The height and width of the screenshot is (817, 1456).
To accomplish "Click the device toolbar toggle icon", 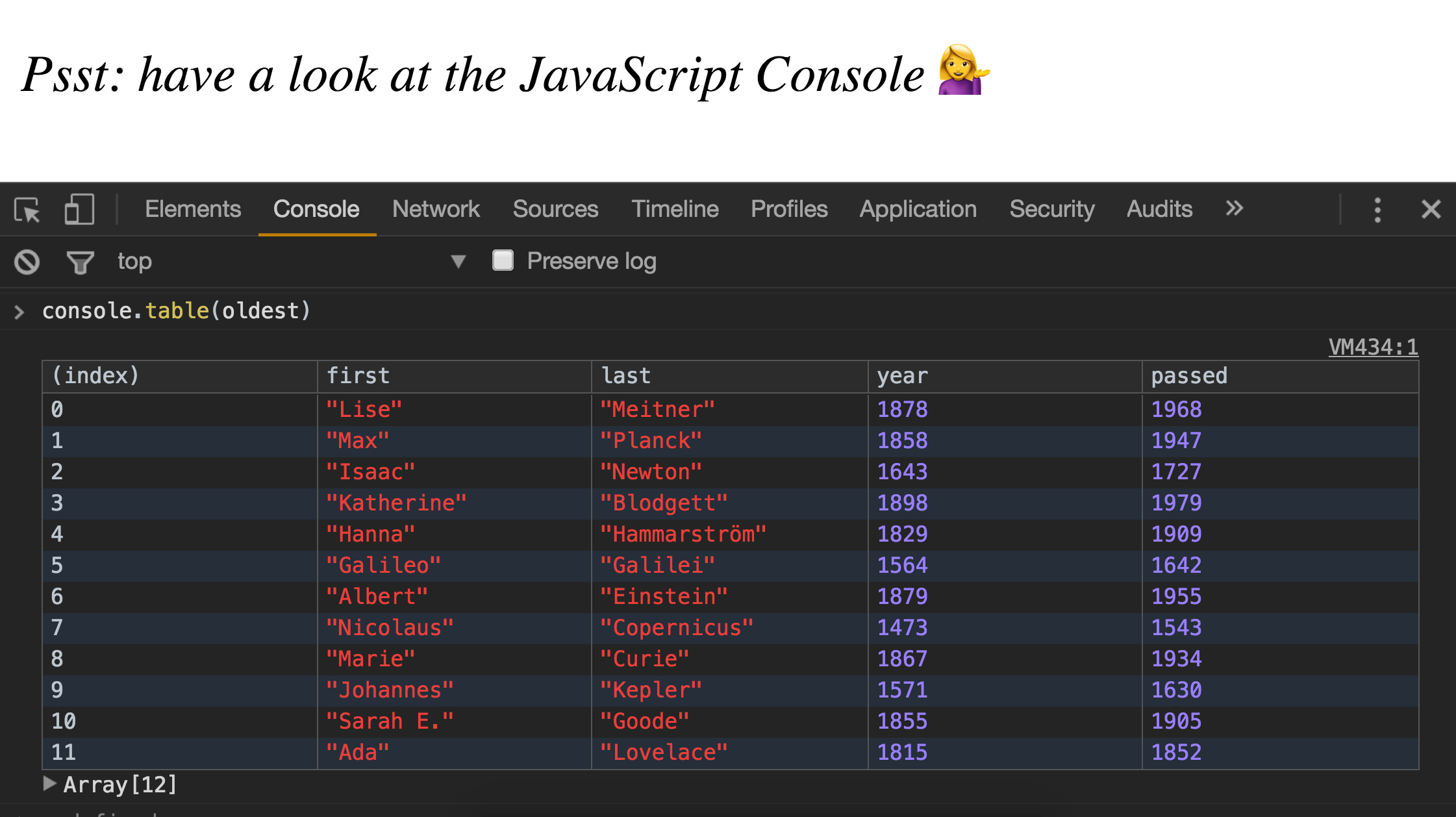I will tap(80, 209).
